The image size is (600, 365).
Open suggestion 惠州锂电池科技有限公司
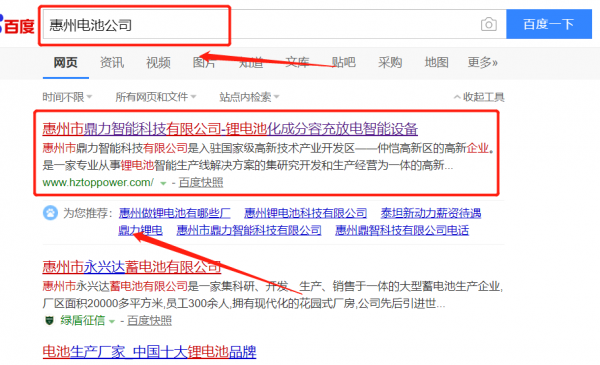coord(305,213)
